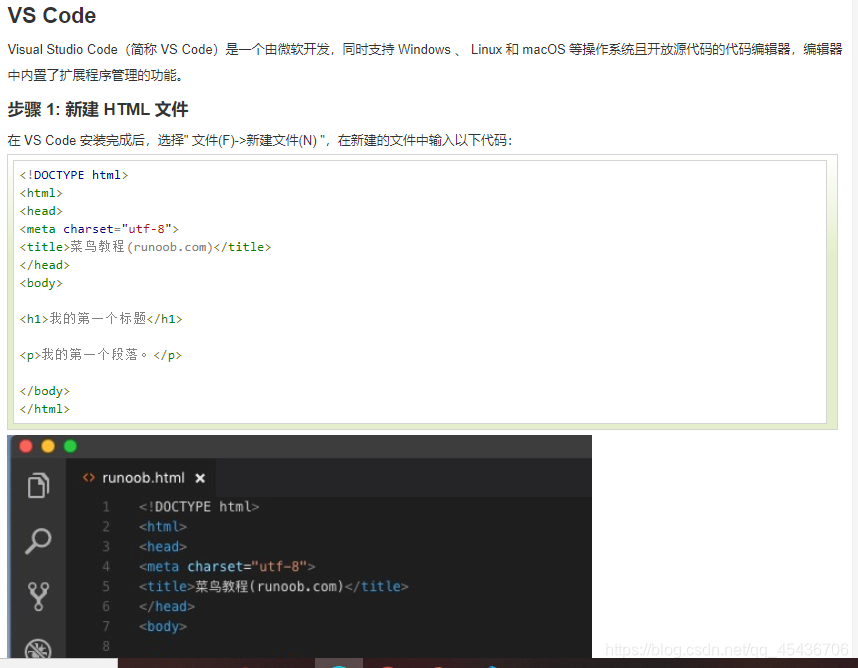Click heading '步骤 1: 新建 HTML 文件'
858x668 pixels.
tap(98, 109)
